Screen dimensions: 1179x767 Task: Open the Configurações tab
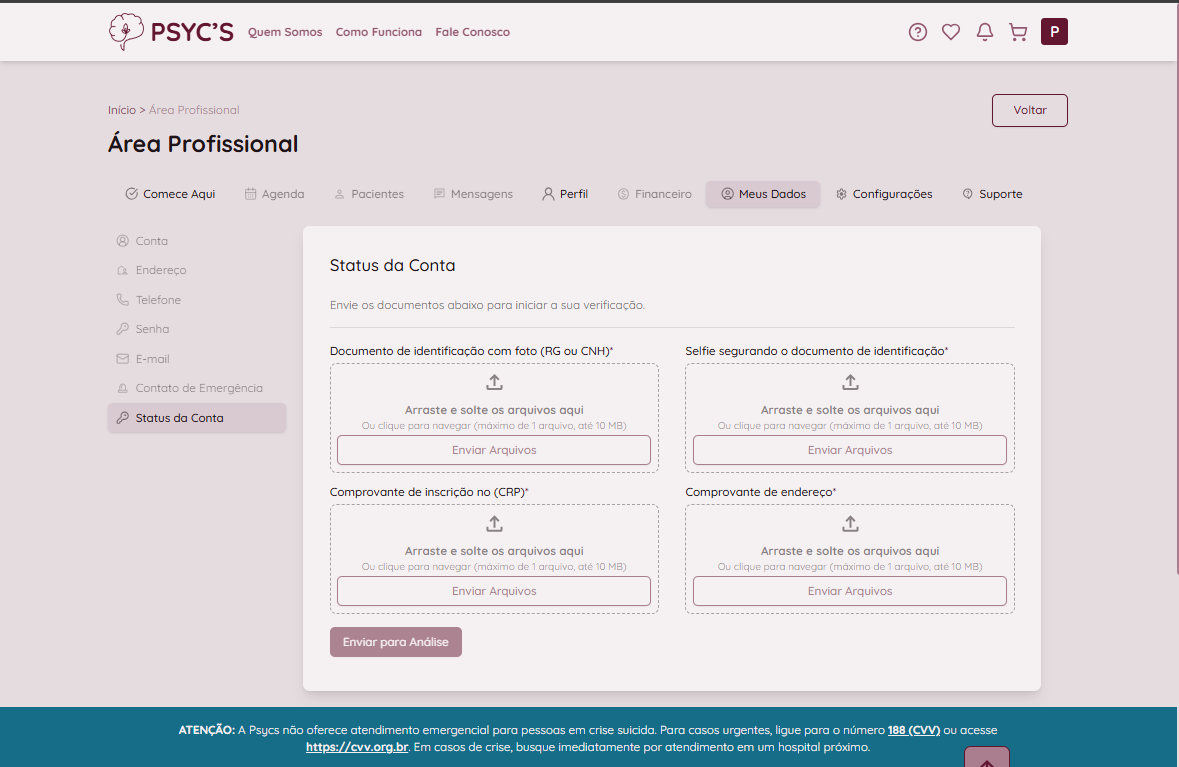(884, 194)
